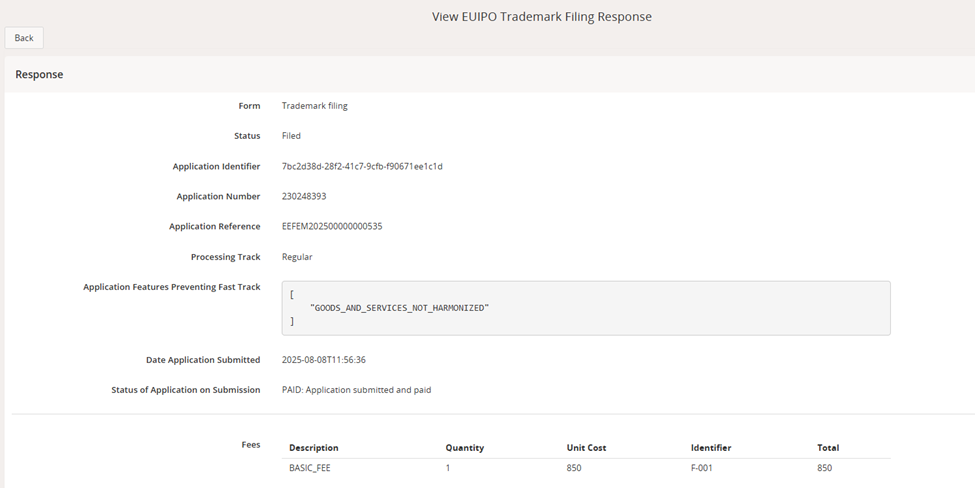Select the page title 'View EUIPO Trademark Filing Response'
975x488 pixels.
point(542,17)
